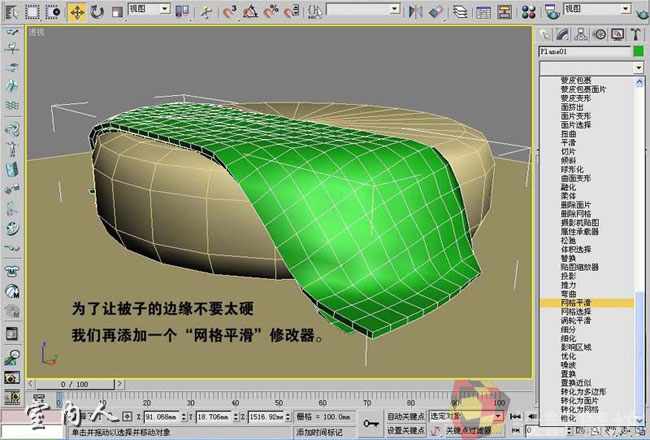Click the green object color swatch

(639, 51)
